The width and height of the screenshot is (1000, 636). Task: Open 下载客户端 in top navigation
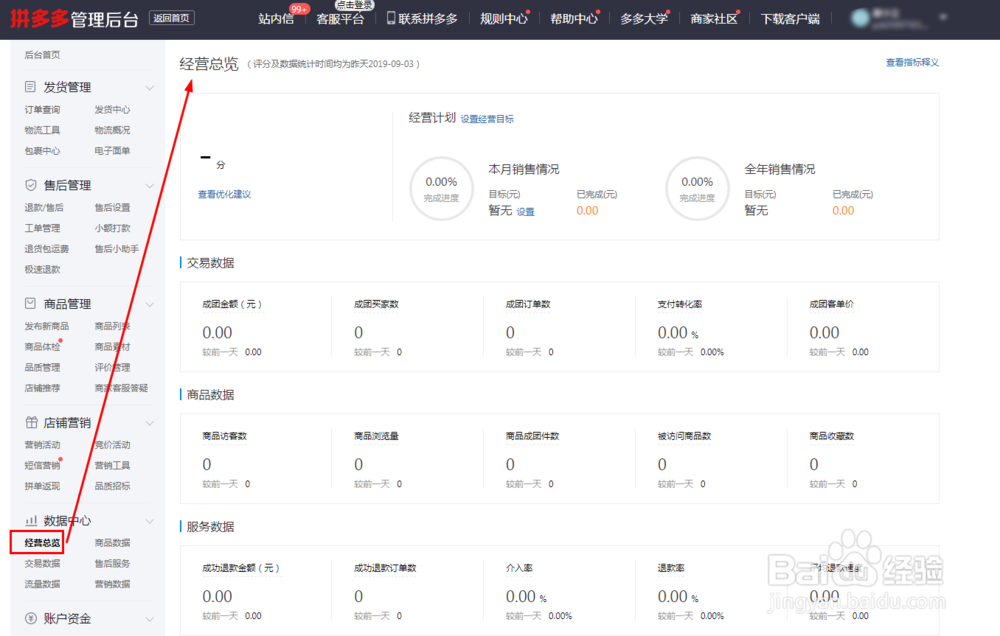[790, 19]
